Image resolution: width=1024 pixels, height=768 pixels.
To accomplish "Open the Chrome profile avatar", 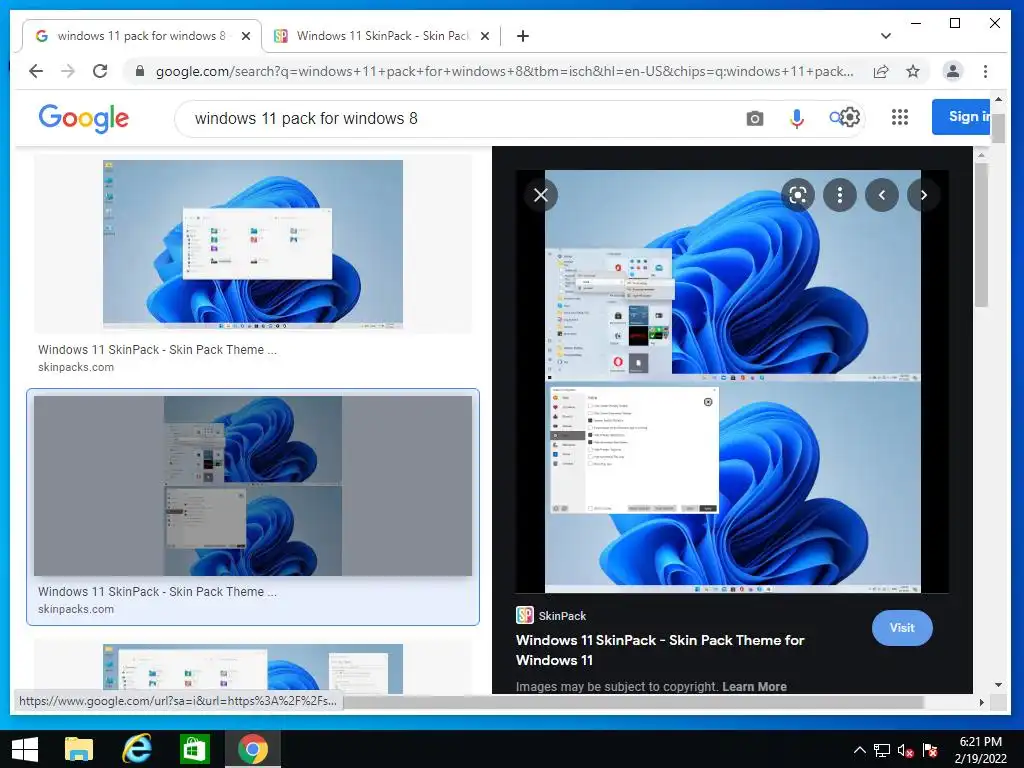I will pos(953,71).
